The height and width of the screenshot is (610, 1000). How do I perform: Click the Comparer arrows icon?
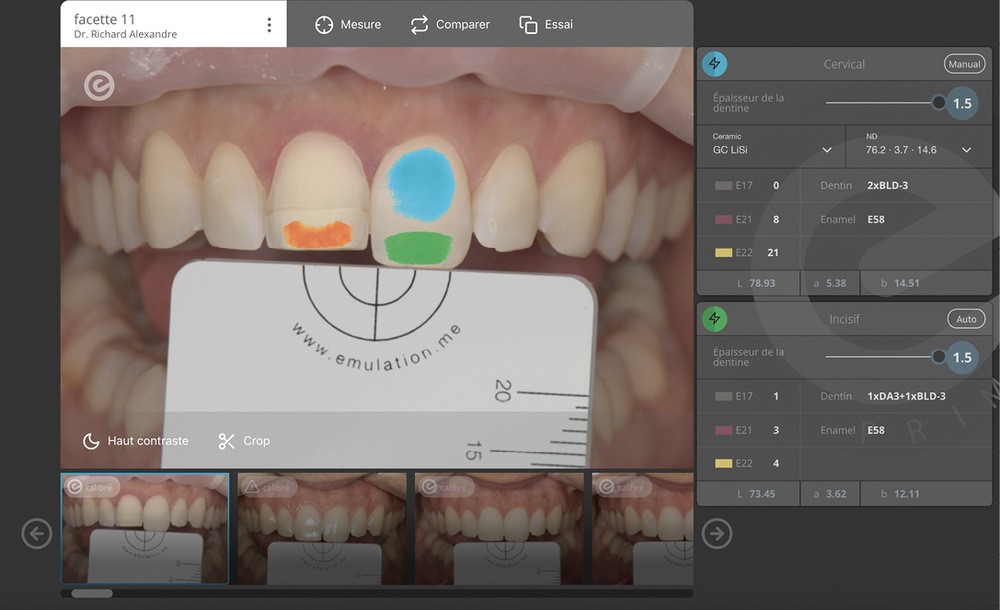tap(419, 25)
